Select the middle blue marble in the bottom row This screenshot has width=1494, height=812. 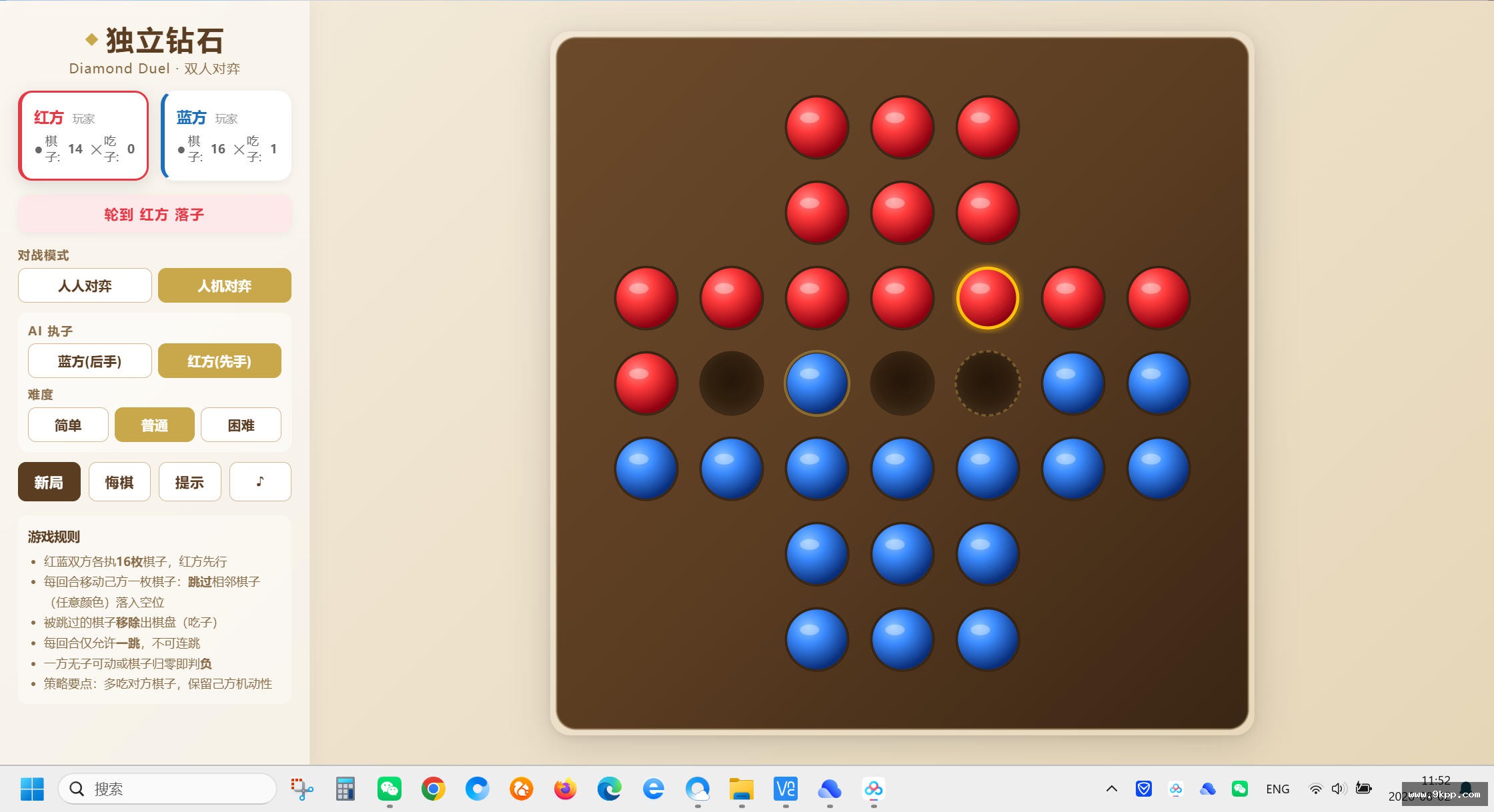pos(902,639)
